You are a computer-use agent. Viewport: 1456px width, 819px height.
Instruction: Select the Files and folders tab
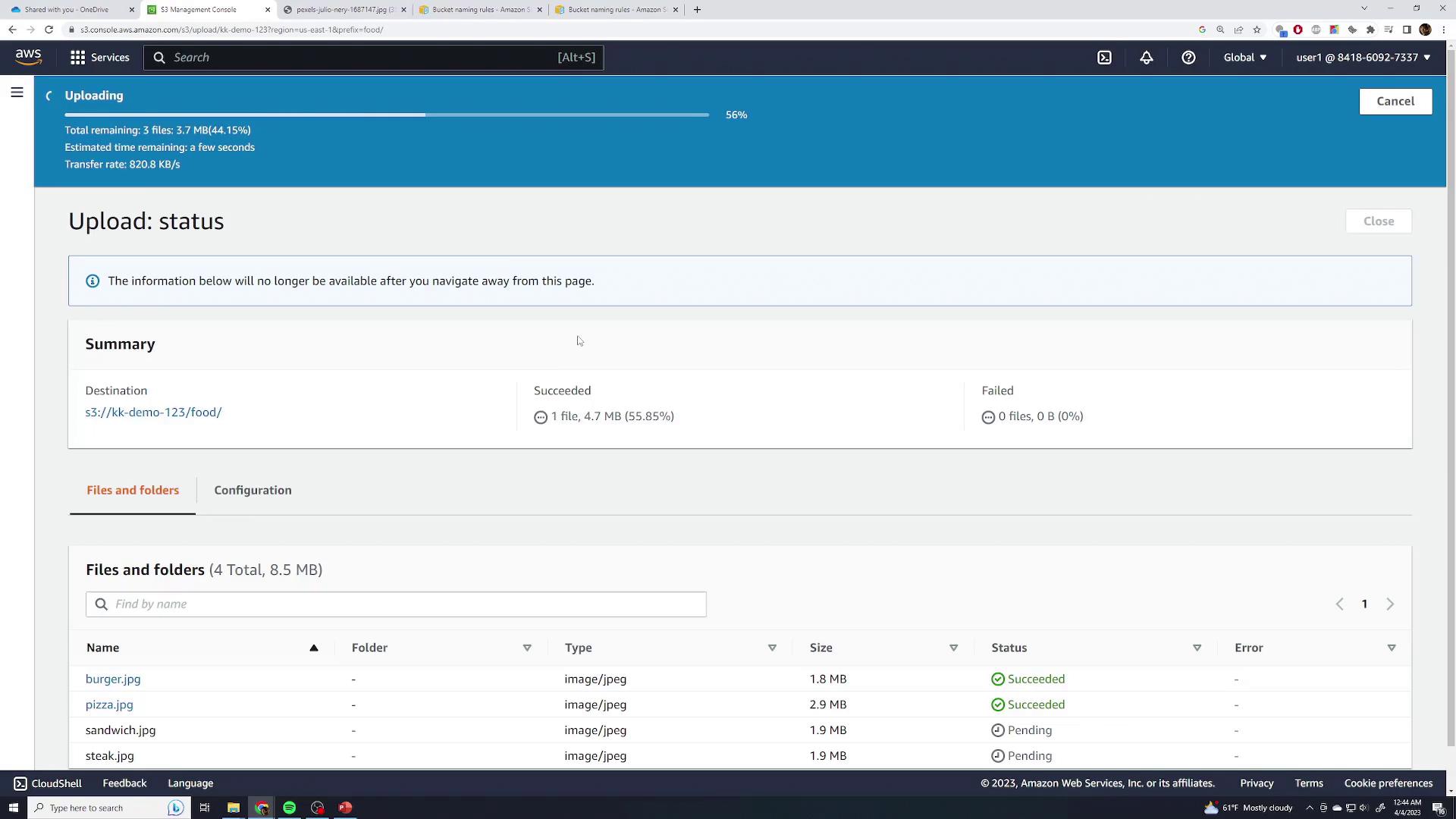pos(132,489)
